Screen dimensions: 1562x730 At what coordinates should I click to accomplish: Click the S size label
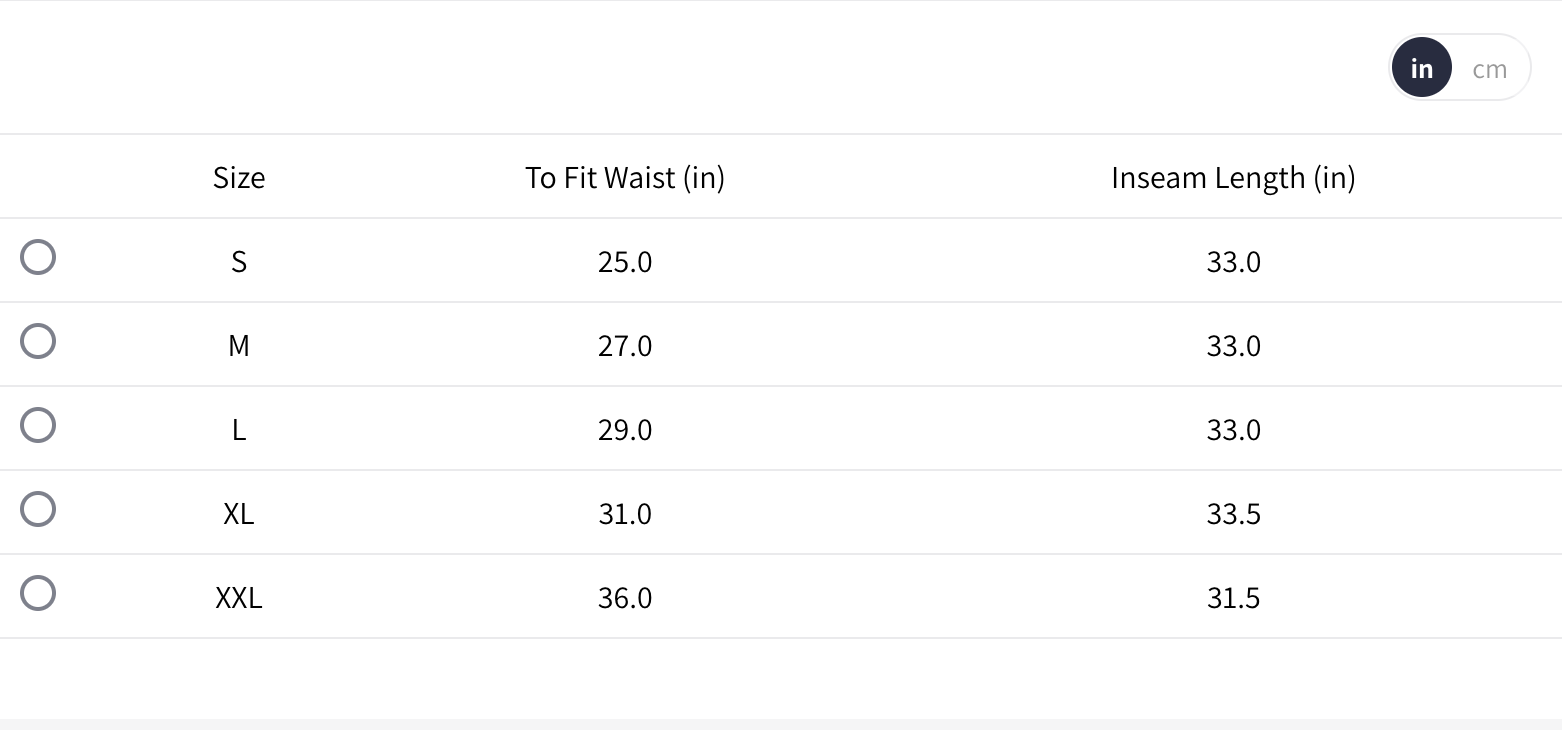[x=239, y=262]
